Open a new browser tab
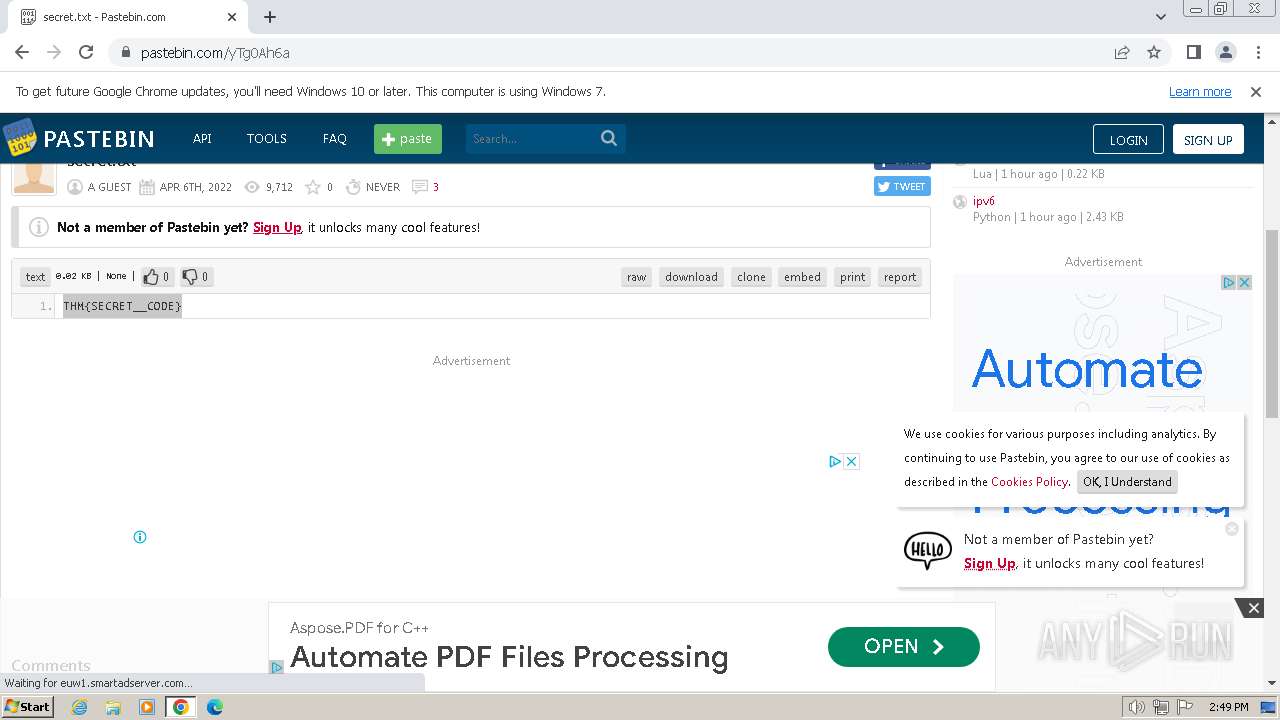The image size is (1280, 720). pos(270,17)
